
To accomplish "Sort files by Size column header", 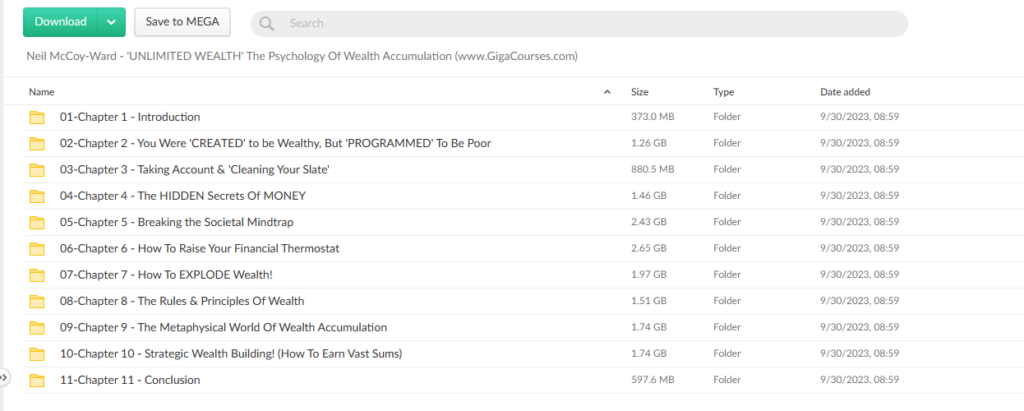I will click(640, 92).
